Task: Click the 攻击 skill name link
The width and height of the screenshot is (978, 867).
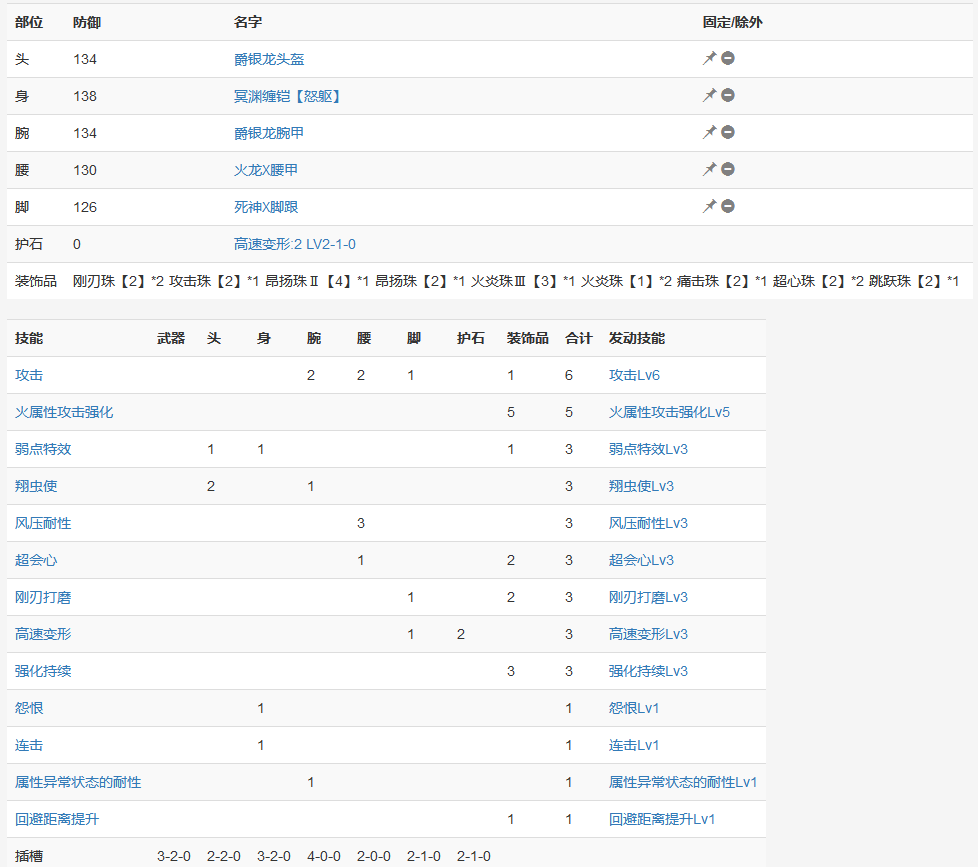Action: click(x=29, y=375)
